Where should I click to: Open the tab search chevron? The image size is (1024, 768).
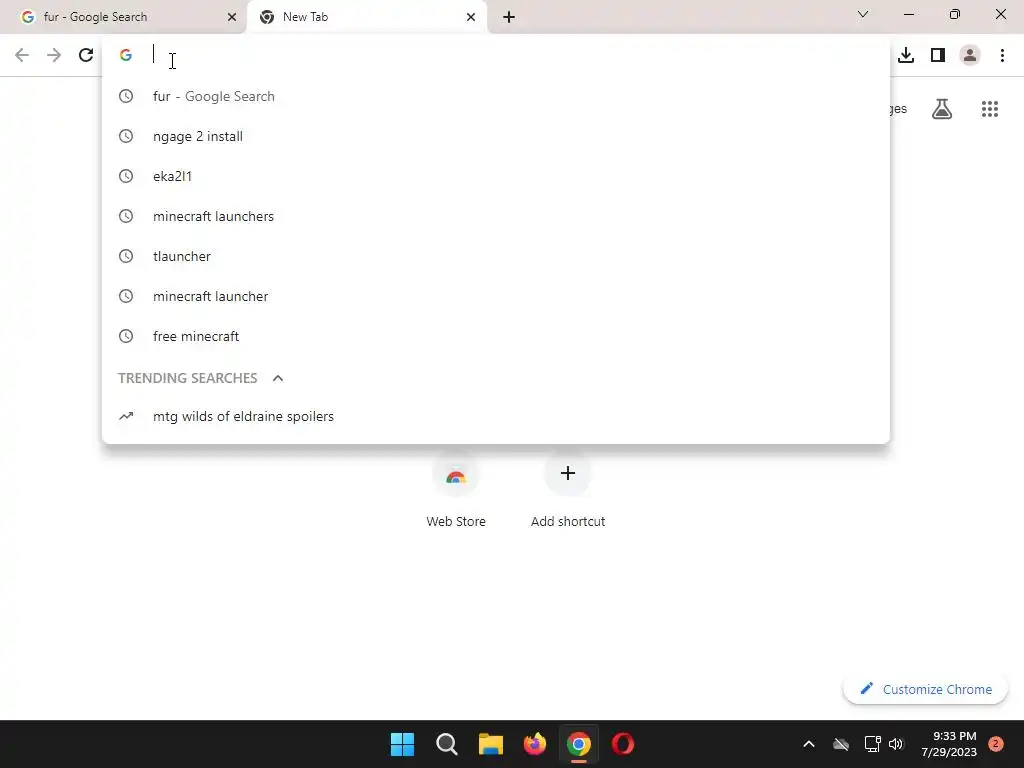pos(863,14)
